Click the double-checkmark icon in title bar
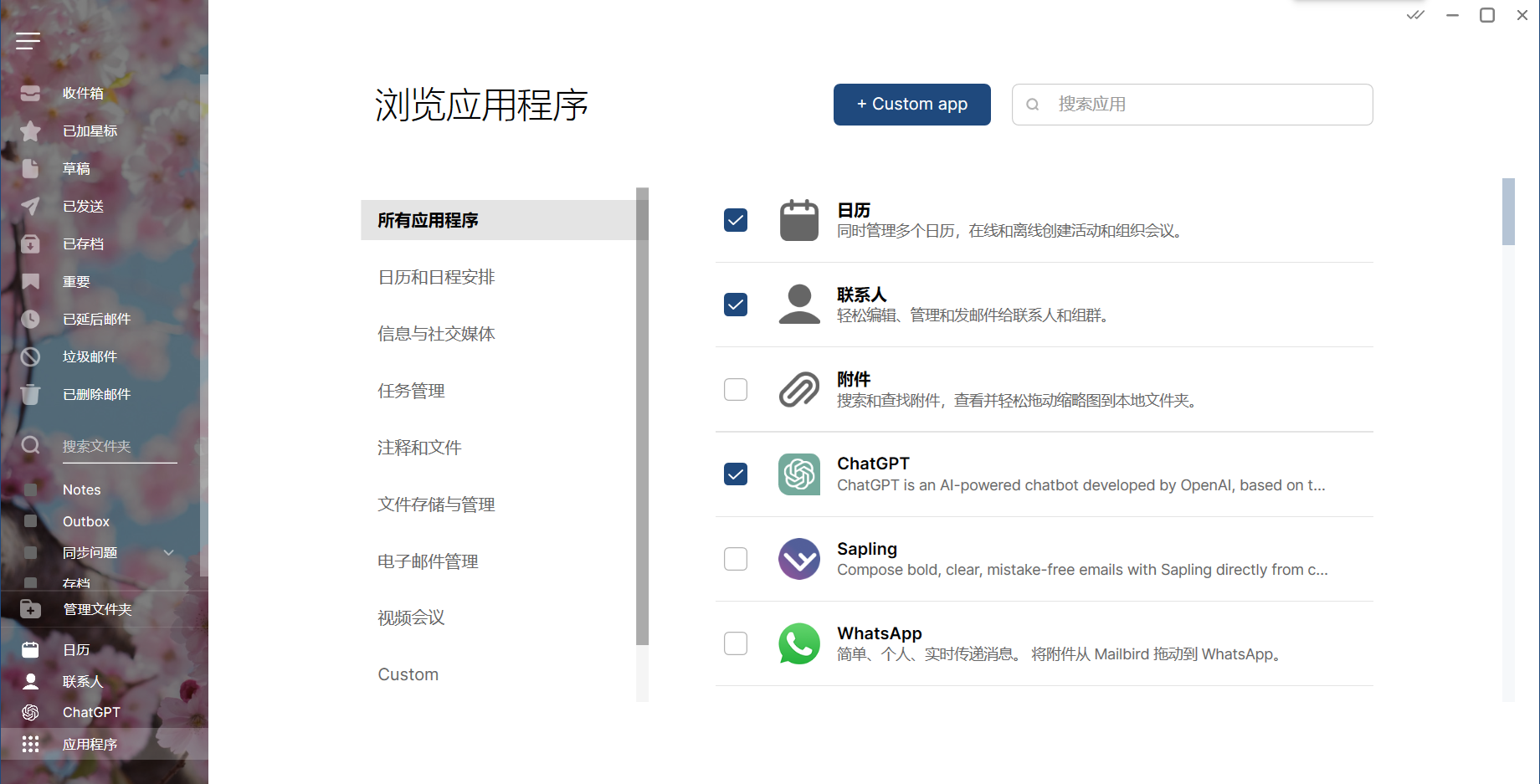 1415,15
